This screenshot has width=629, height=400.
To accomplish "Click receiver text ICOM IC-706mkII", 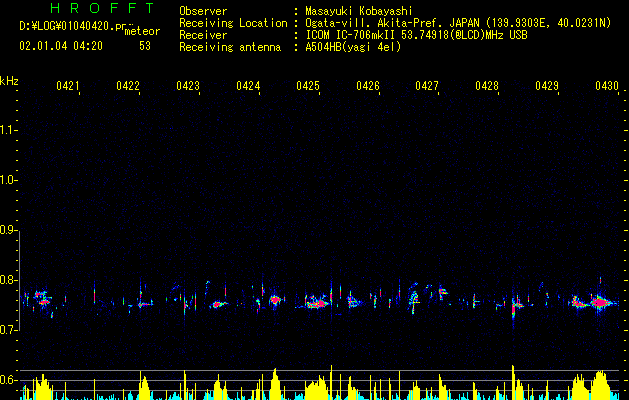I will click(x=350, y=35).
